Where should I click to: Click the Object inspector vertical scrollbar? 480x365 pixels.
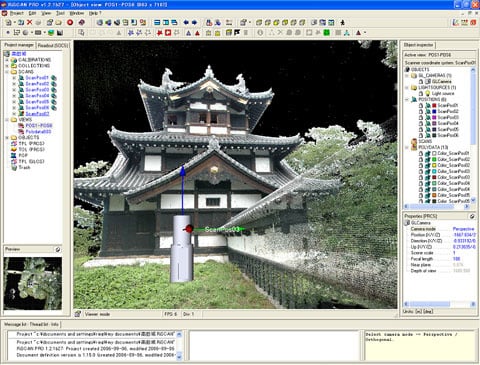473,134
